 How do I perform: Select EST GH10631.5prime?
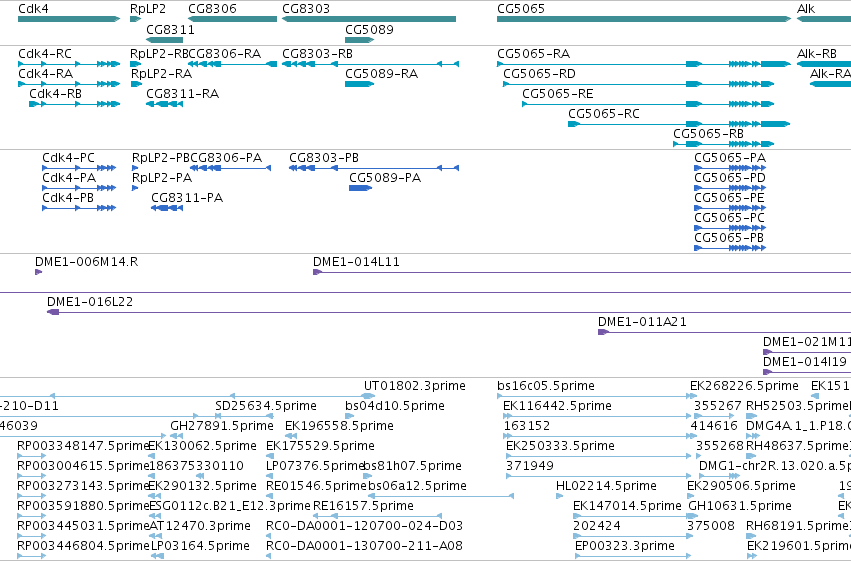[x=740, y=506]
